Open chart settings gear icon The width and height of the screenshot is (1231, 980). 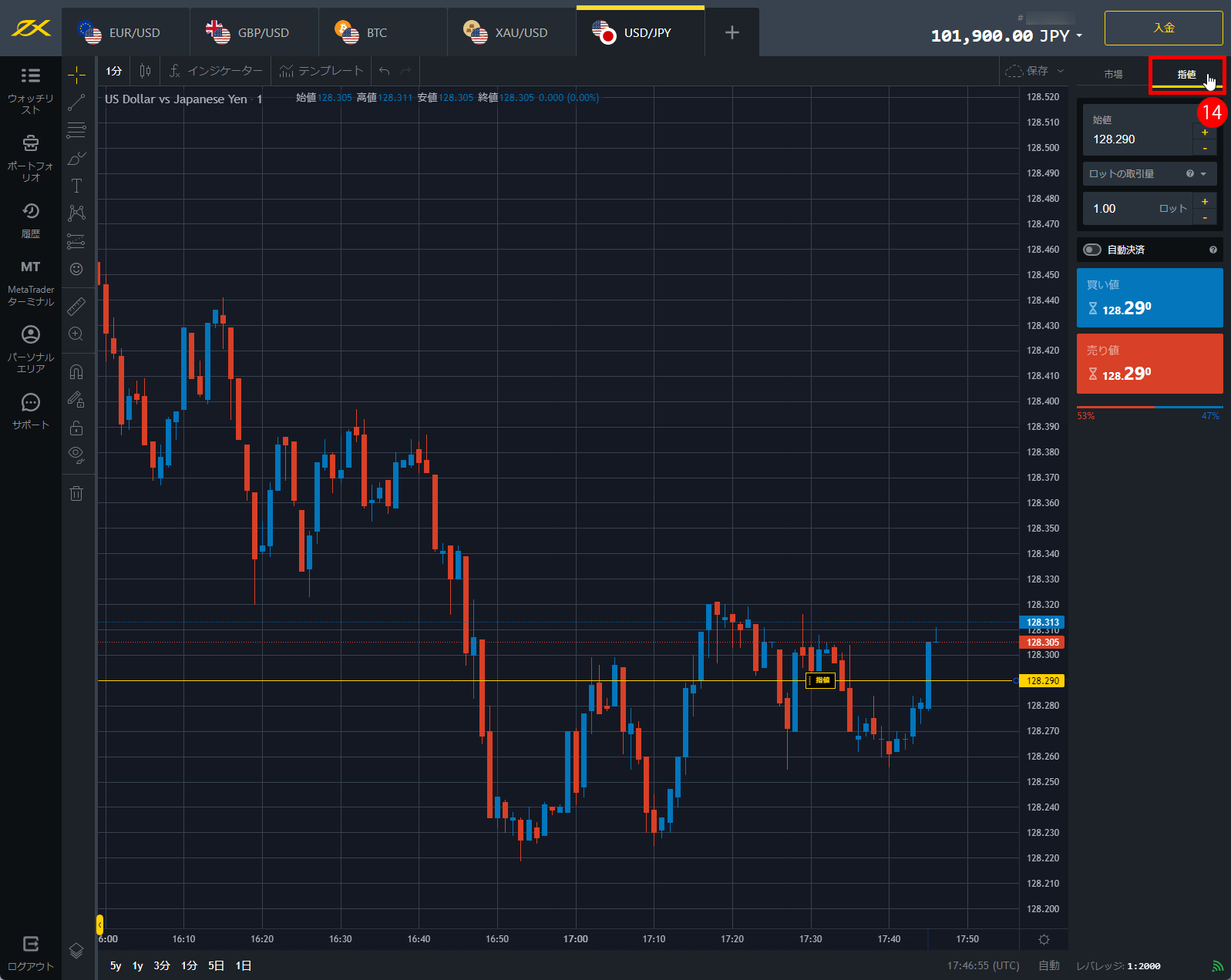click(x=1044, y=939)
